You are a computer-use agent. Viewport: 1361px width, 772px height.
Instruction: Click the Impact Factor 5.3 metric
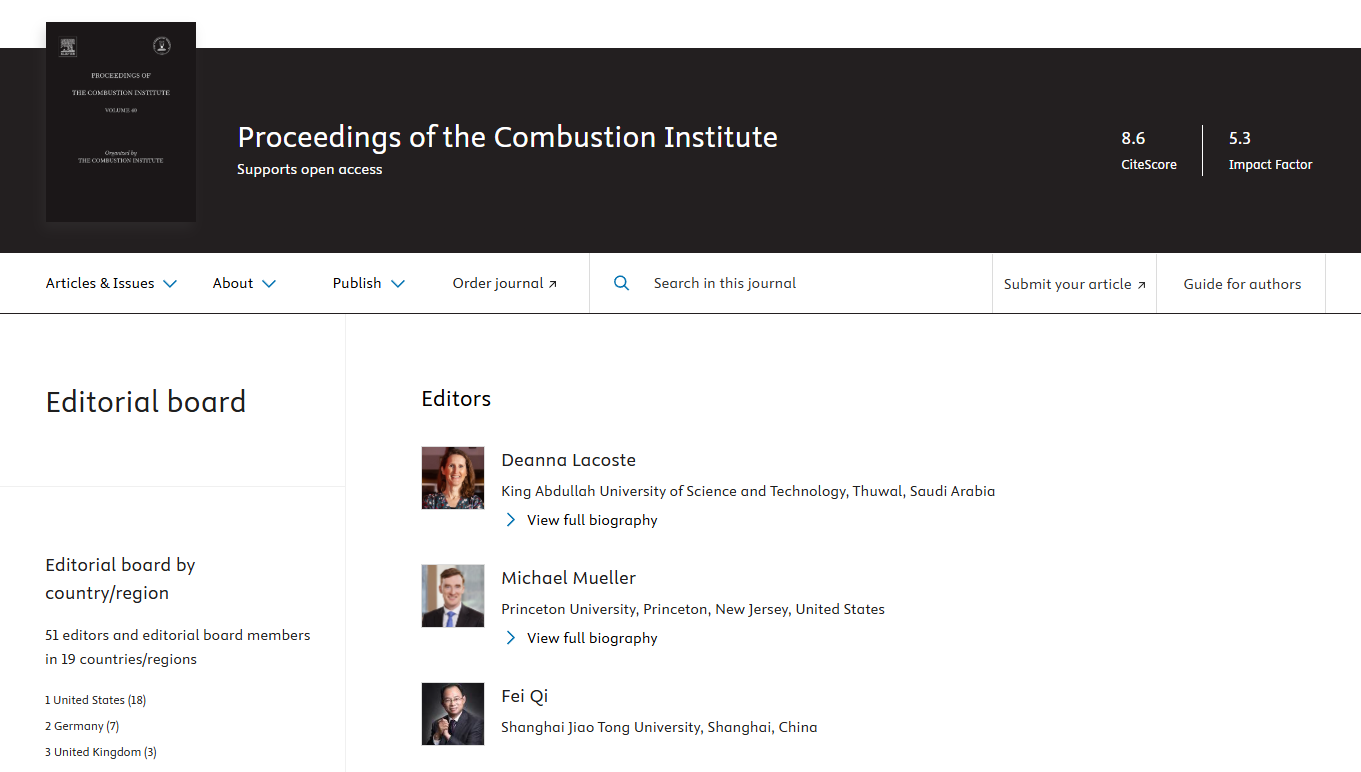(x=1270, y=150)
